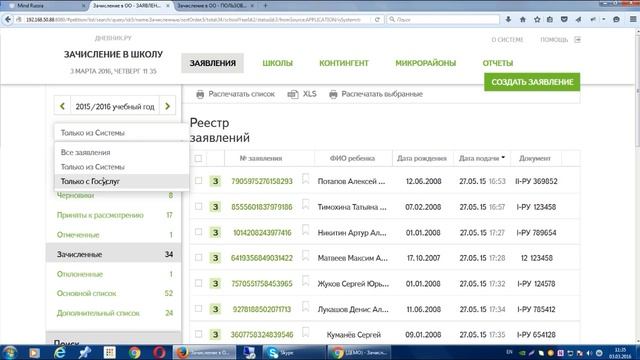Reload the page with browser refresh icon

click(x=377, y=19)
